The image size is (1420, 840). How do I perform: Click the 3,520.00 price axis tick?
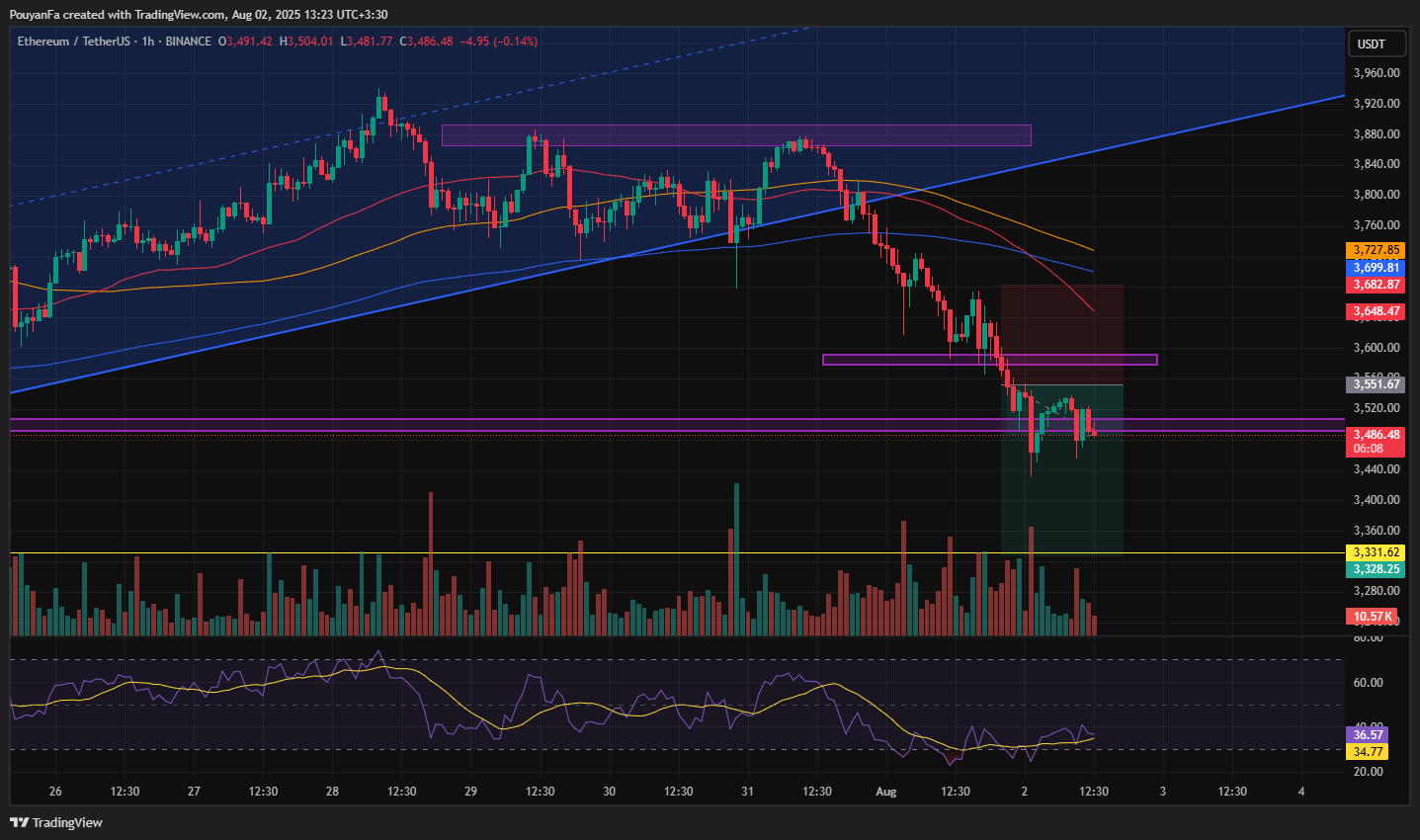click(1377, 408)
